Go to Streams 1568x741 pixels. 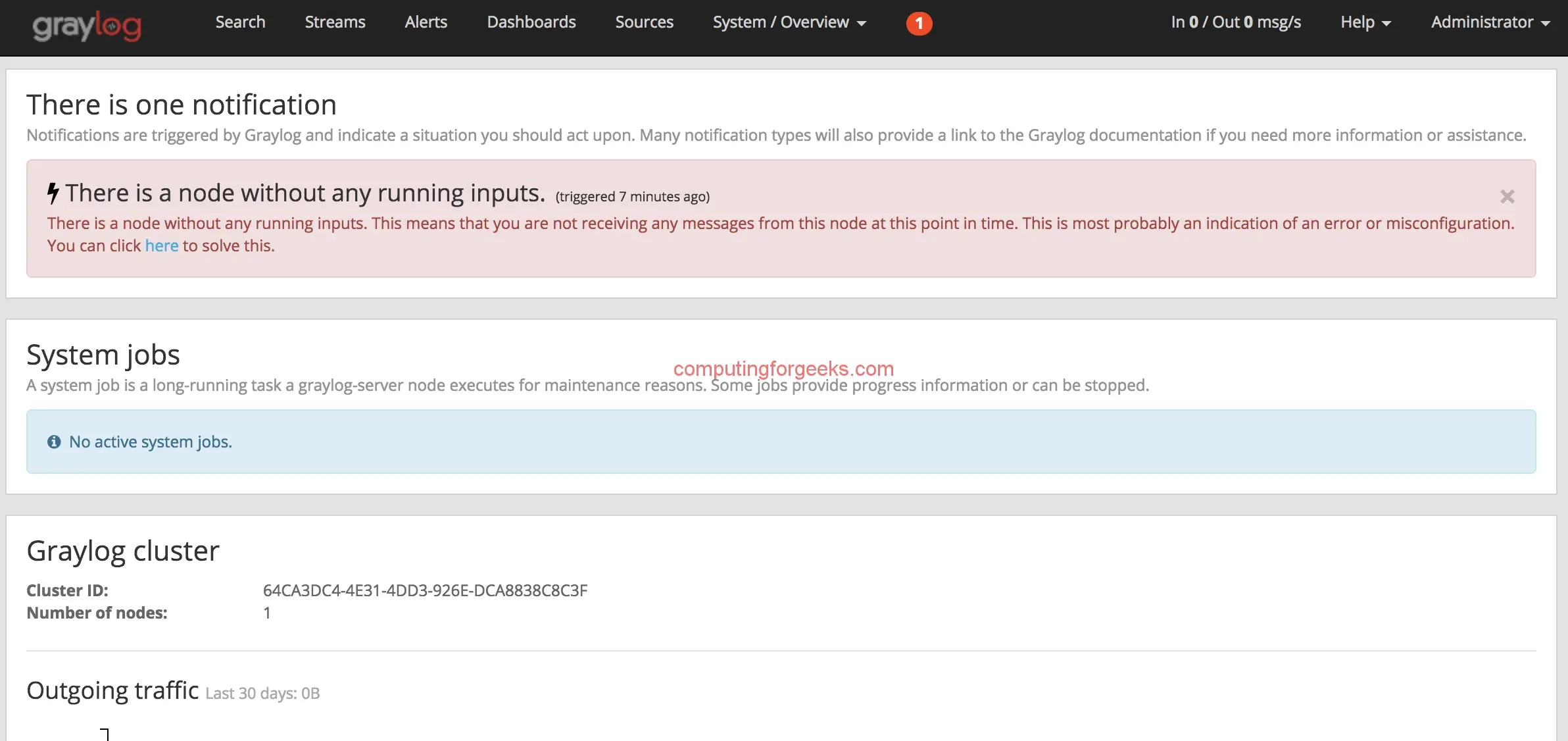tap(335, 22)
